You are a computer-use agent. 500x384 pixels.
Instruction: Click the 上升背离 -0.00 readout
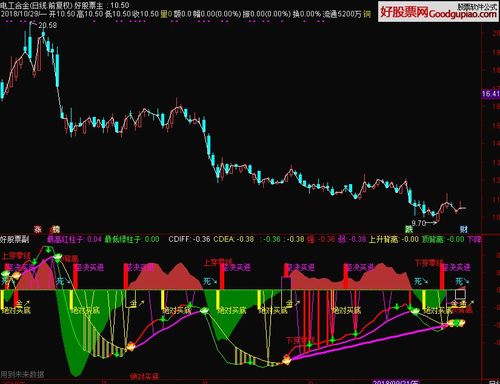point(394,239)
